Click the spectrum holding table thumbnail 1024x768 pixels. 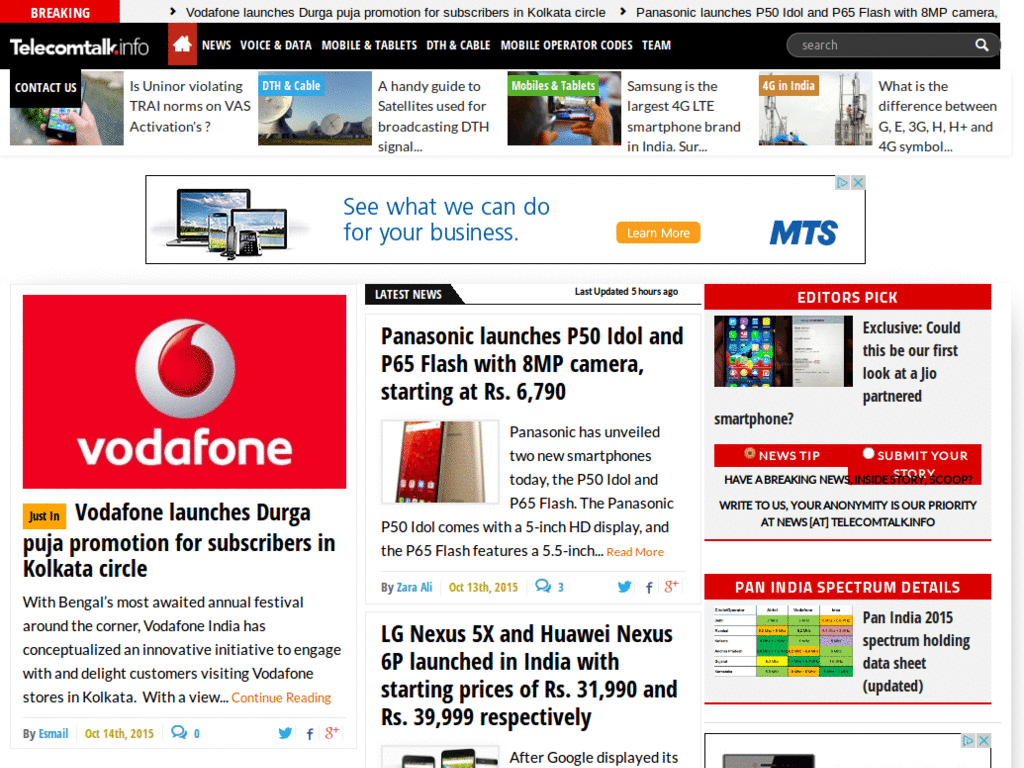[x=783, y=641]
